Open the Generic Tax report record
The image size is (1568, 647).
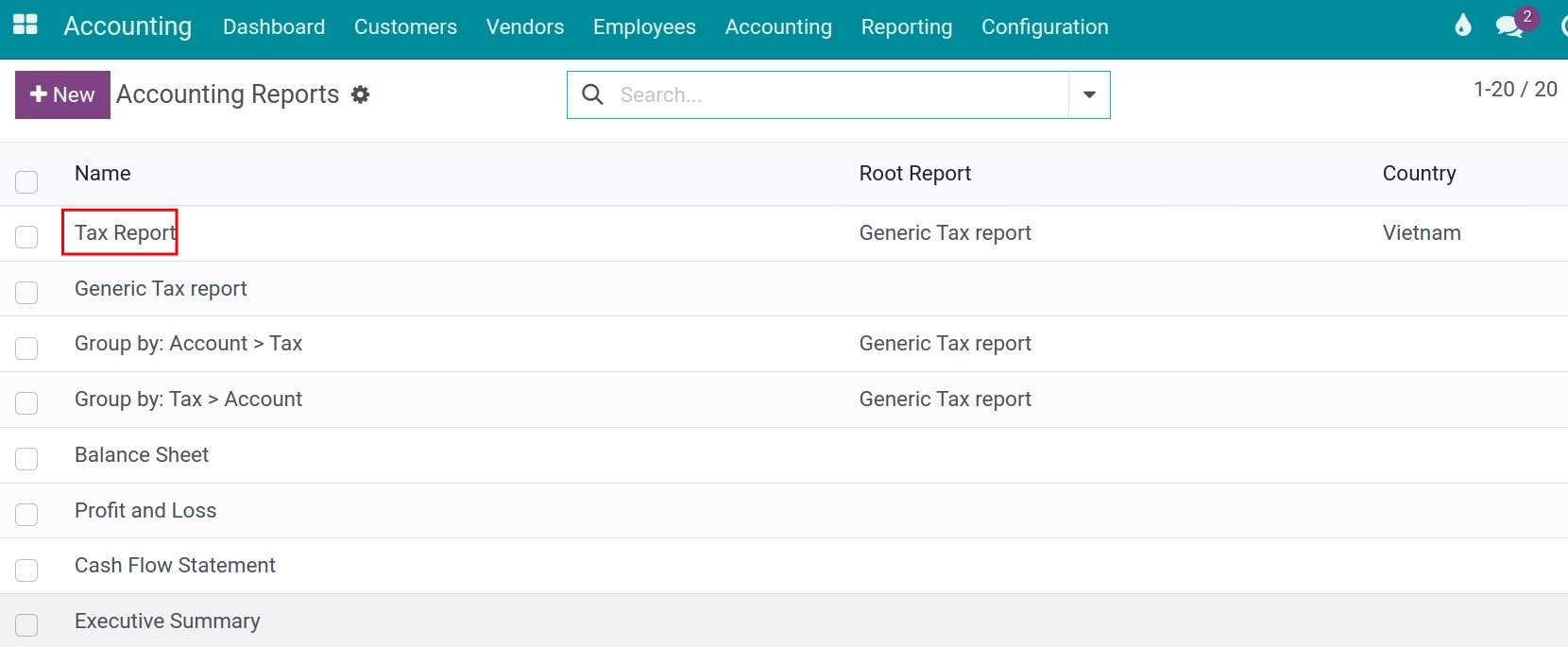[x=161, y=288]
